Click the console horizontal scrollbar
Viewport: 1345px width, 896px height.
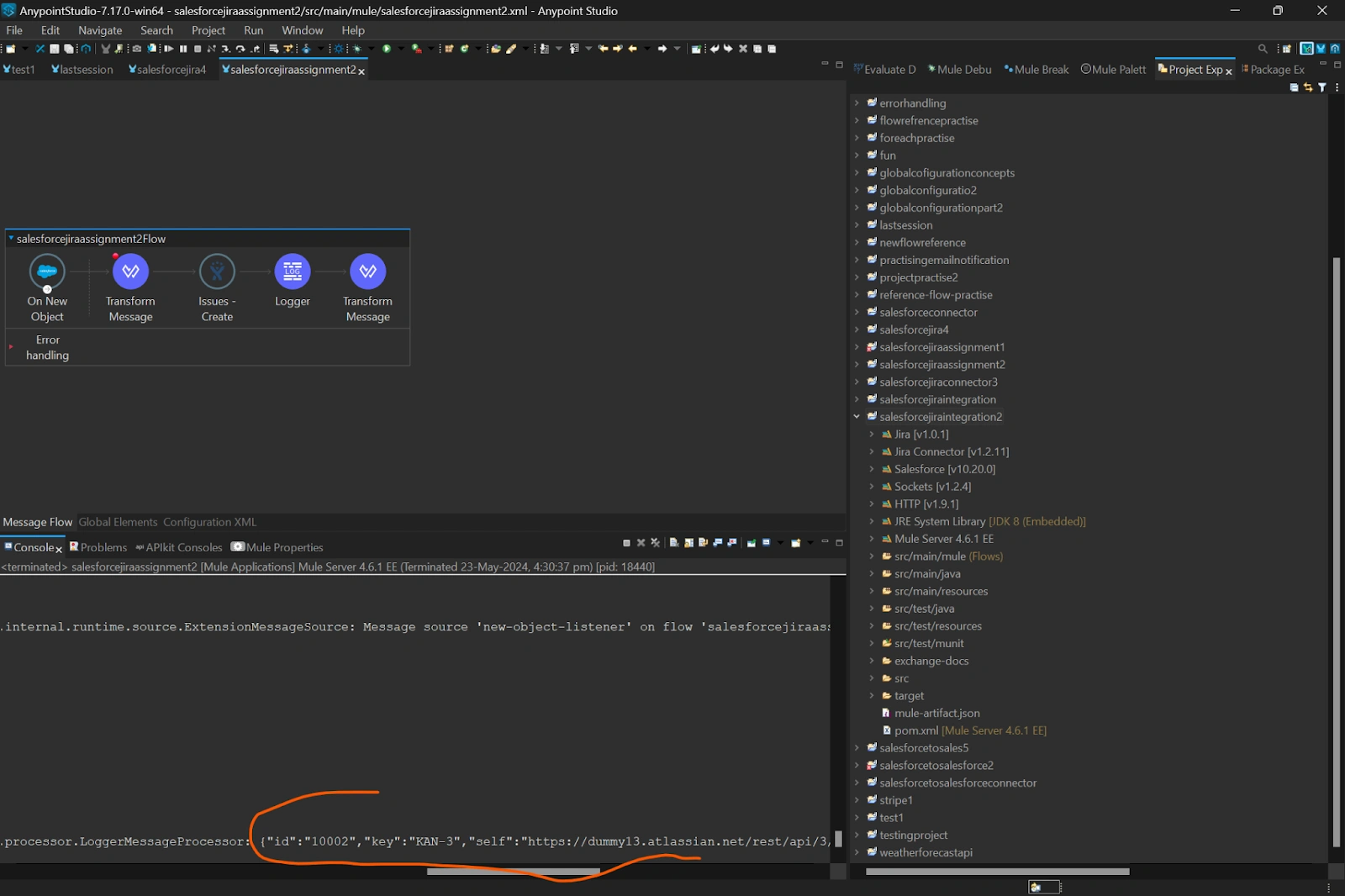click(513, 872)
